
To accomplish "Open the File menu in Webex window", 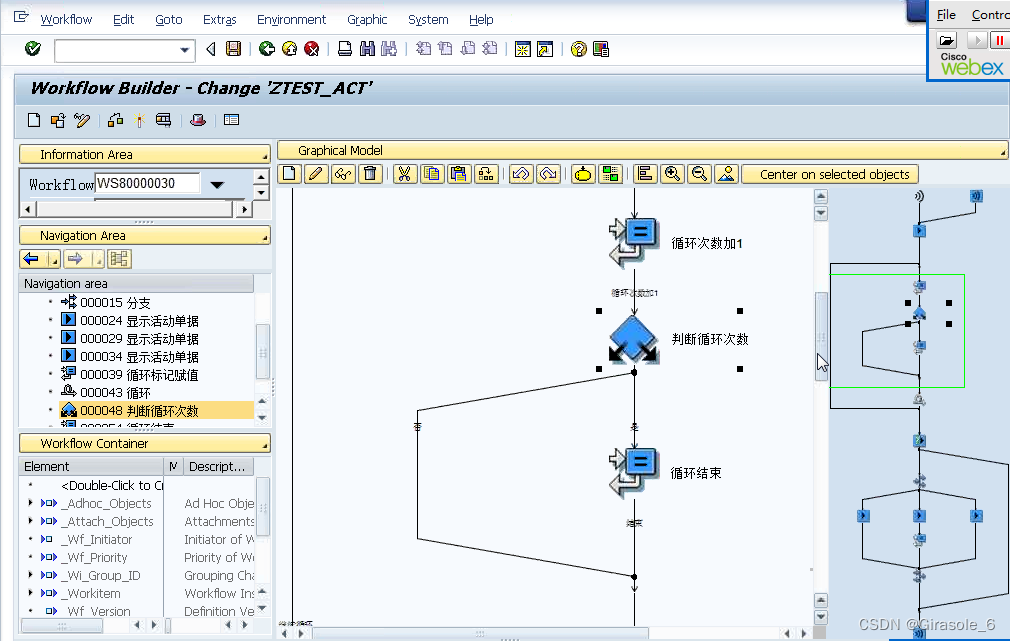I will click(946, 15).
